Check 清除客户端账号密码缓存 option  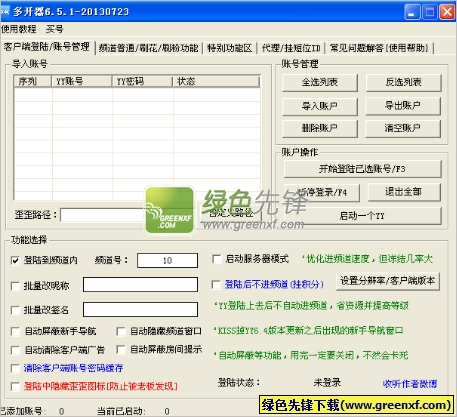tap(15, 368)
